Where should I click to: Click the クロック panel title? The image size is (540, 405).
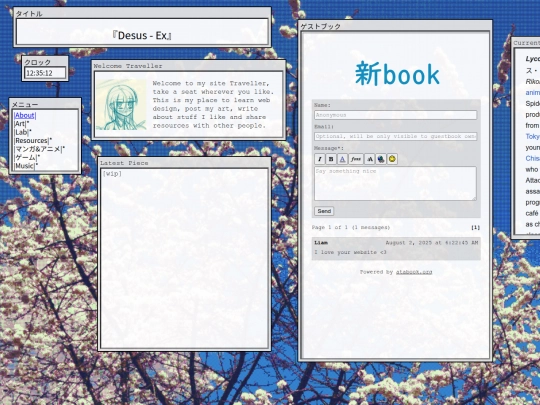point(37,62)
